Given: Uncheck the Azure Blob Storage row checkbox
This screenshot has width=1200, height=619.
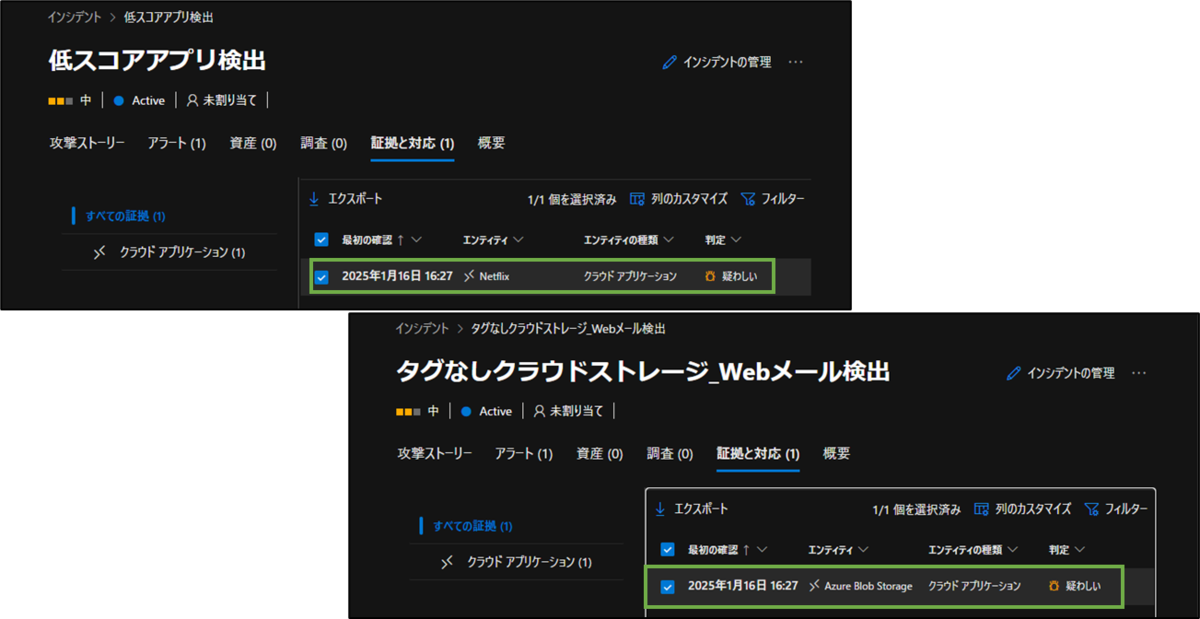Looking at the screenshot, I should [667, 587].
